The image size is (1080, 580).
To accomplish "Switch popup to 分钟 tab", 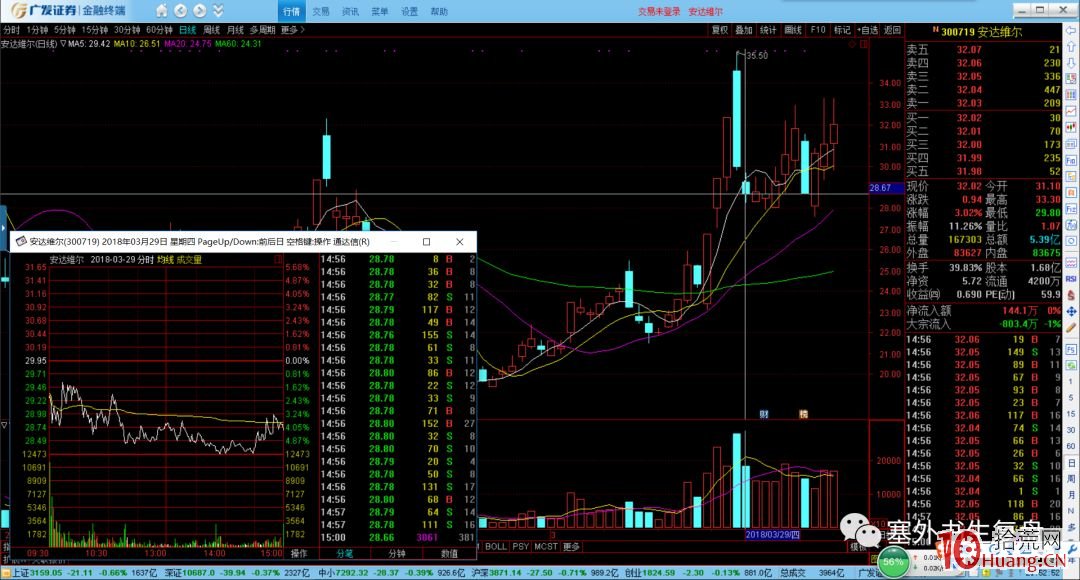I will 397,553.
